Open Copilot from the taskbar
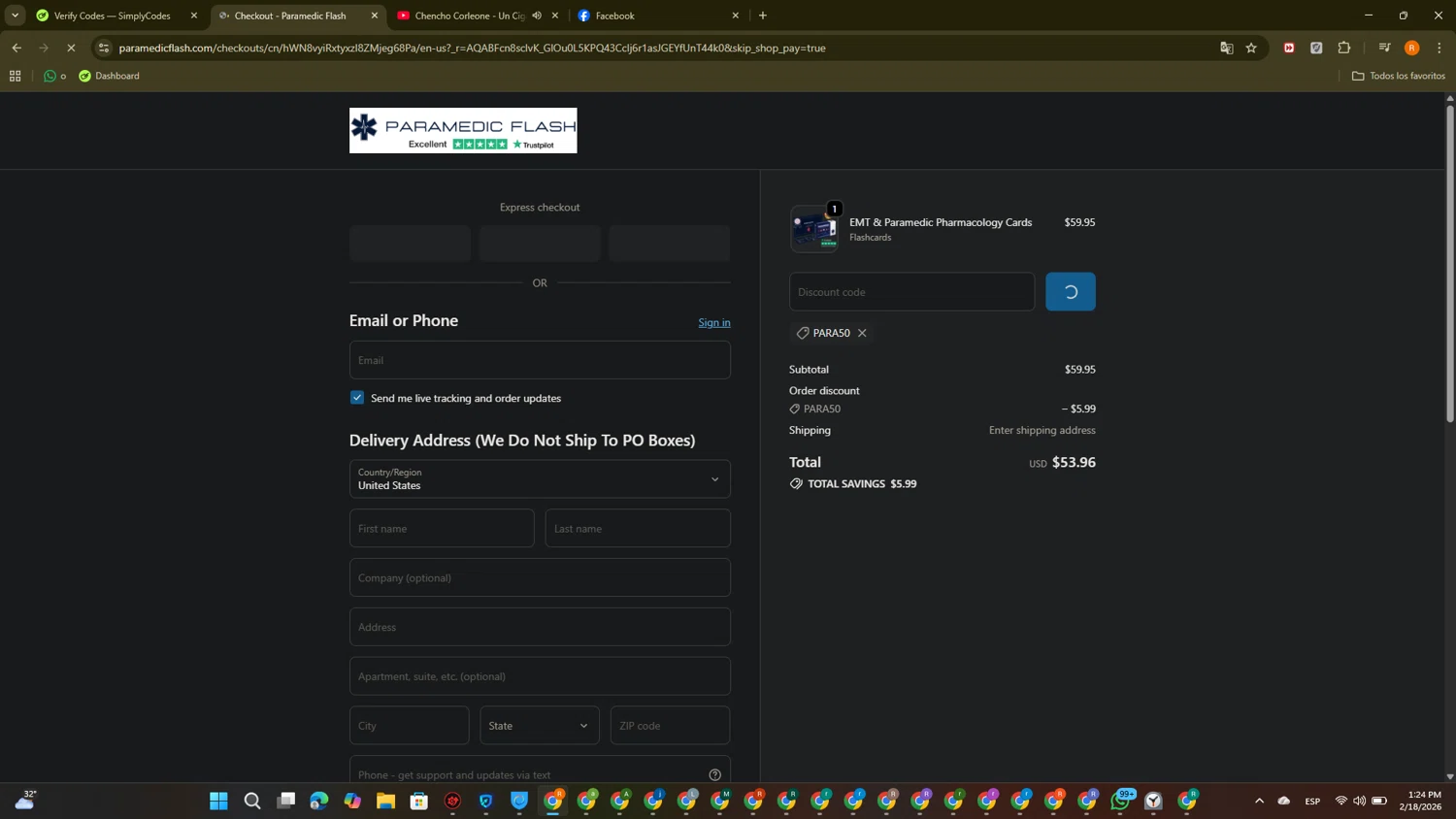 coord(352,801)
